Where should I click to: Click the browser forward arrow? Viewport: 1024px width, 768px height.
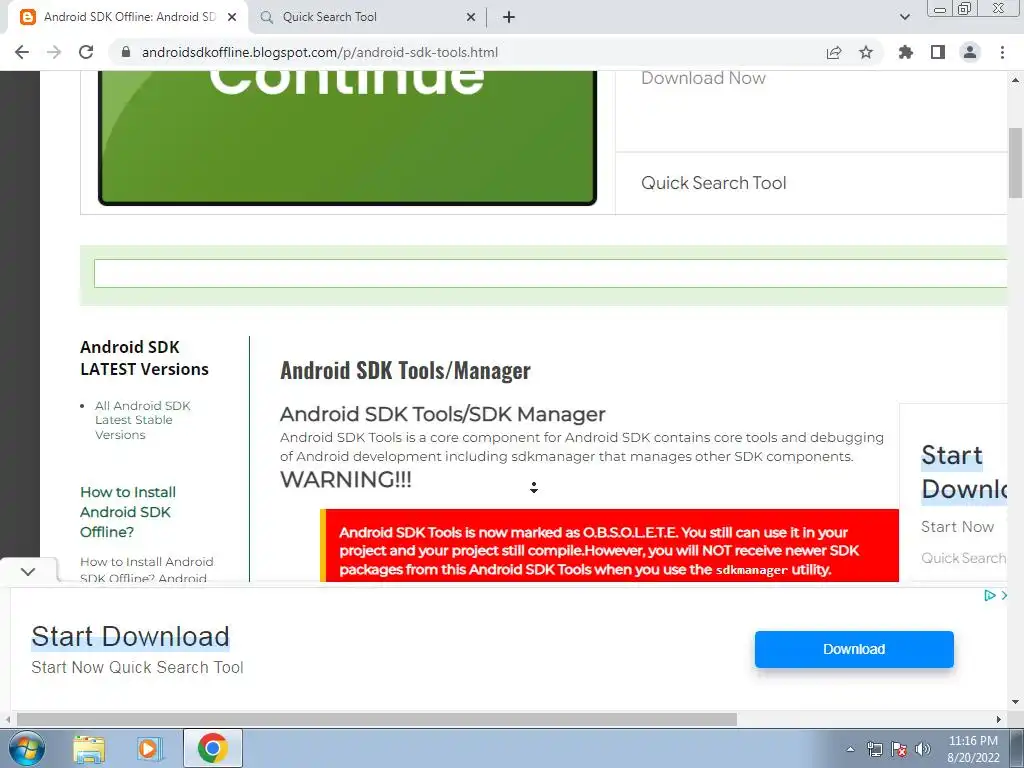point(54,52)
